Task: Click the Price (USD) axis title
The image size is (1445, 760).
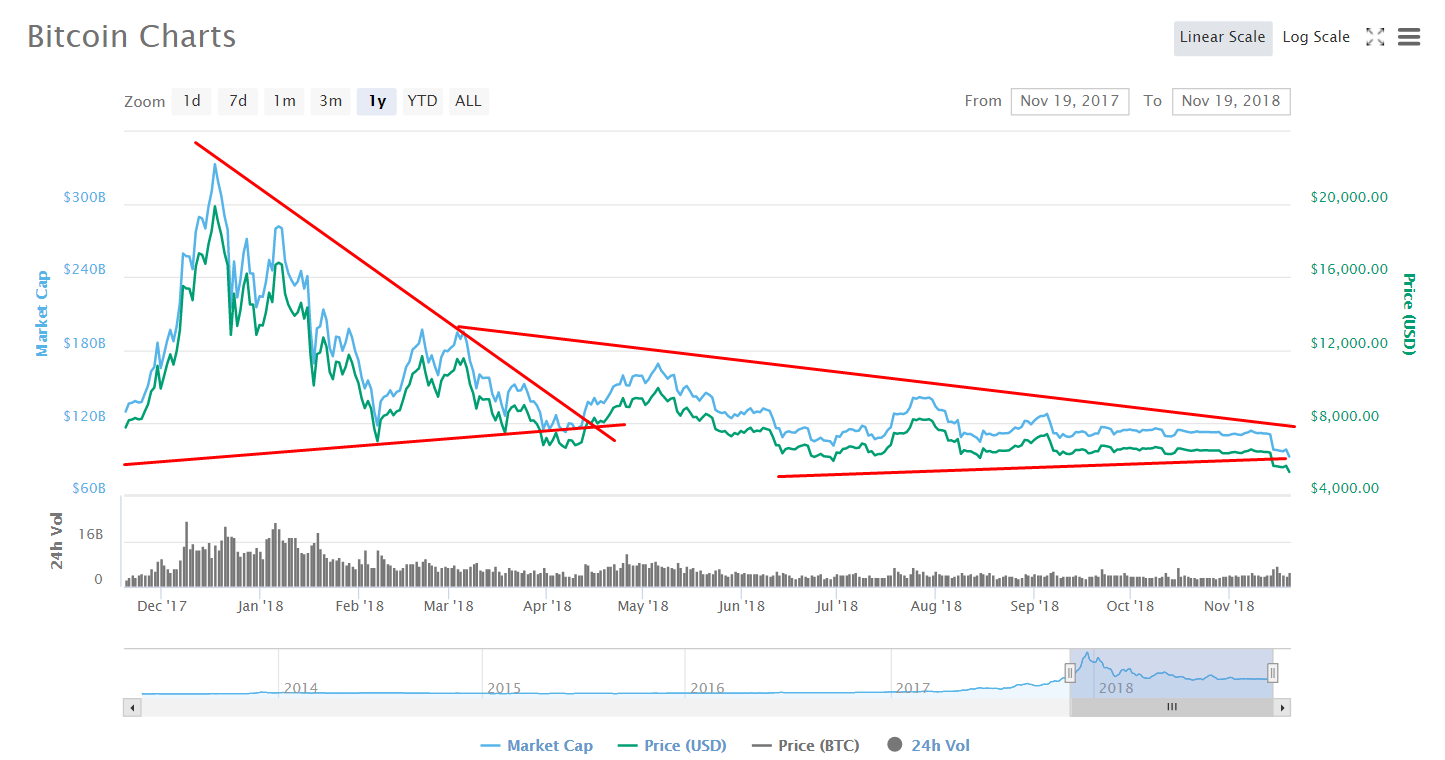Action: [x=1410, y=314]
